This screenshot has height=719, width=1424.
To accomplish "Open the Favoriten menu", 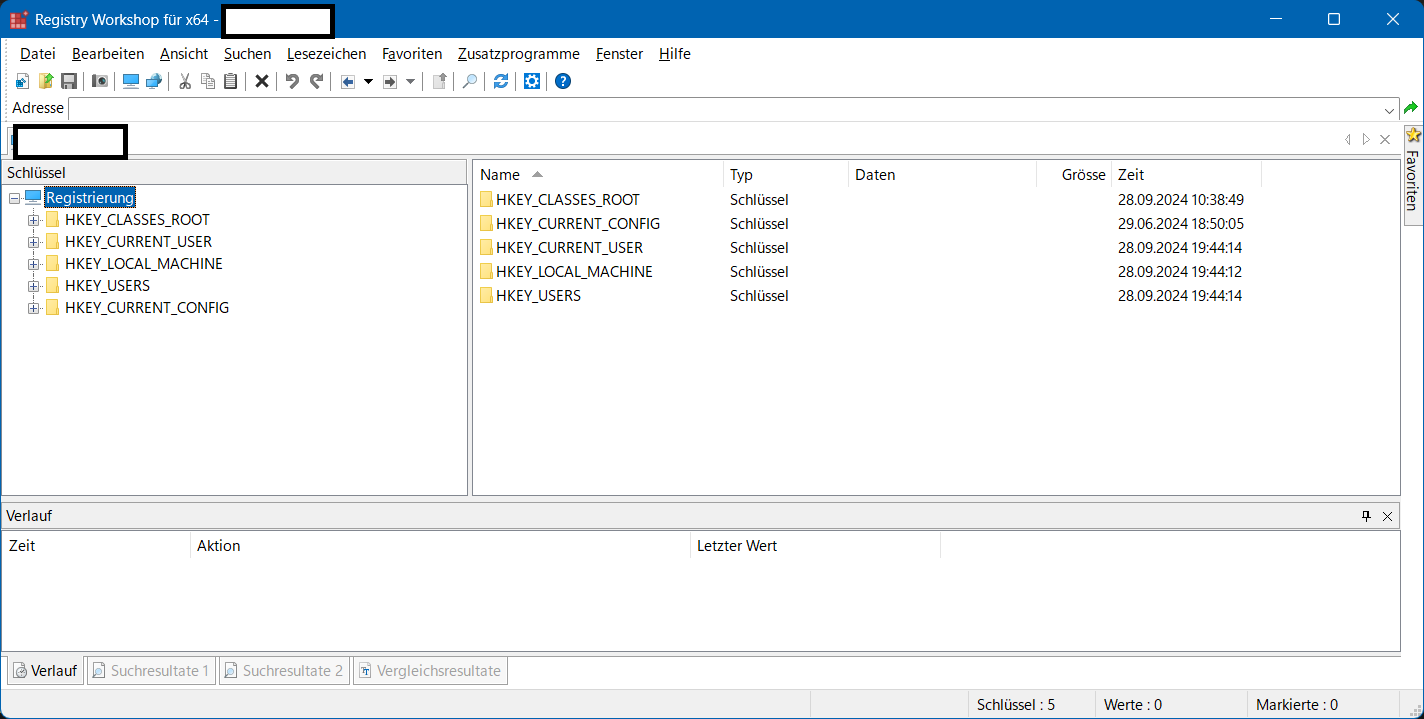I will tap(412, 54).
